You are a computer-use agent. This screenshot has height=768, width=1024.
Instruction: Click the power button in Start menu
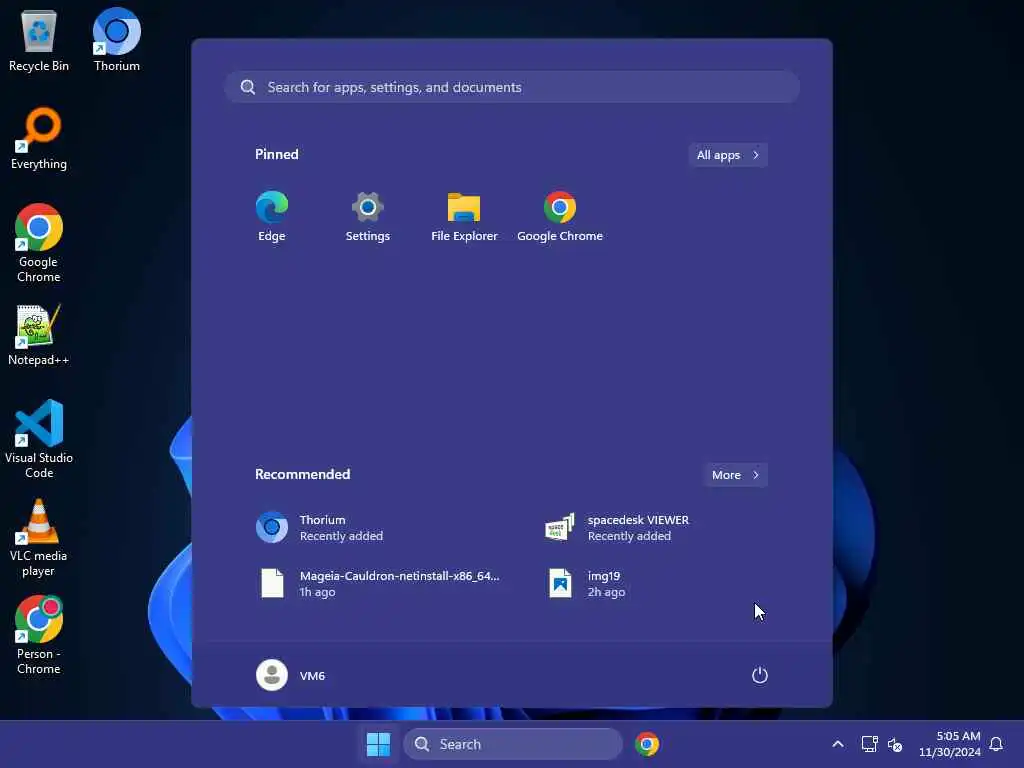(x=760, y=675)
